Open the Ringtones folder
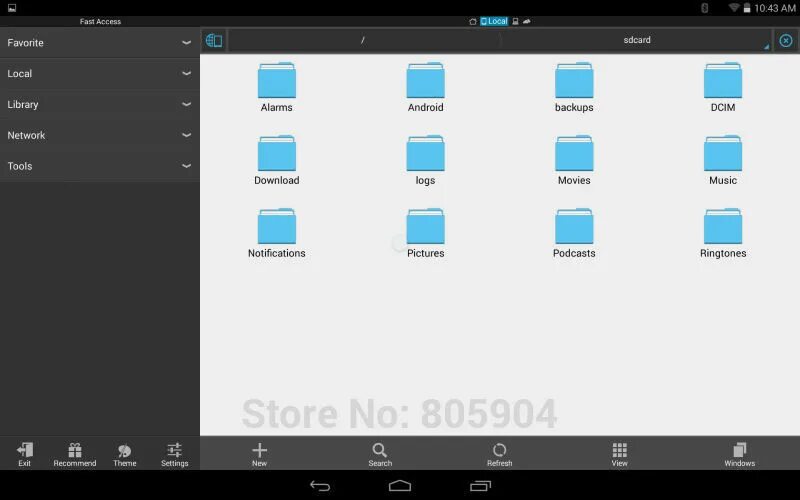Screen dimensions: 800x500 723,233
